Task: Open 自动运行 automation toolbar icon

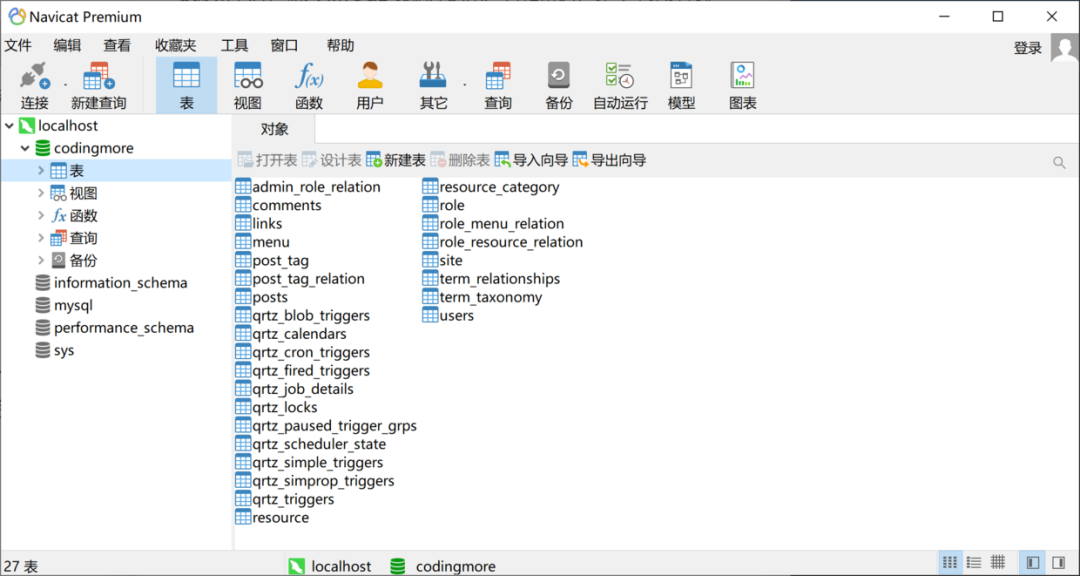Action: point(620,85)
